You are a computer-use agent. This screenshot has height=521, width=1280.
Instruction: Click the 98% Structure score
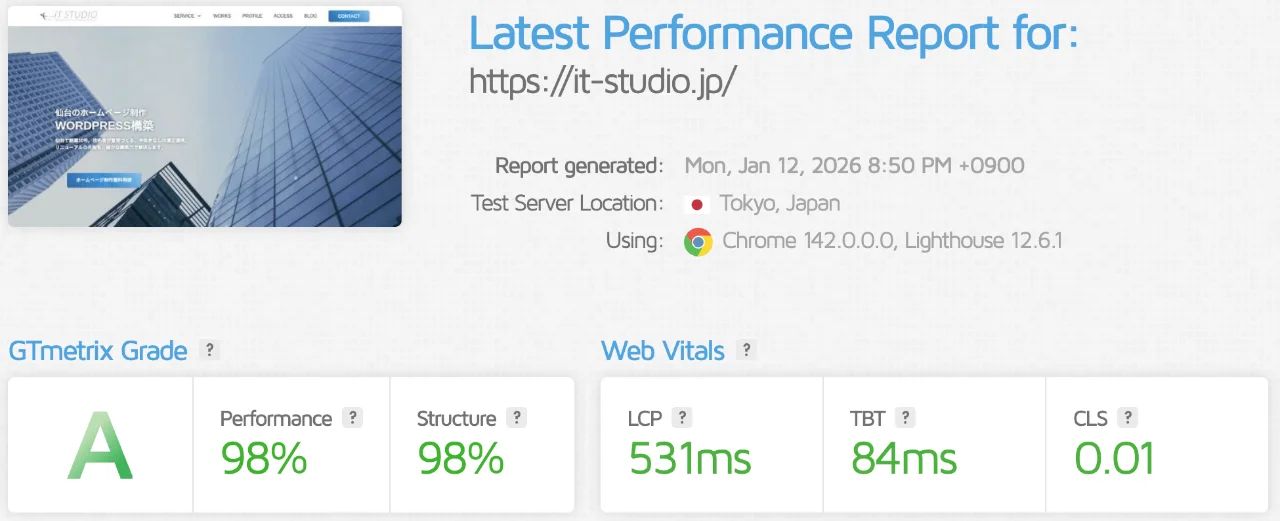point(461,459)
